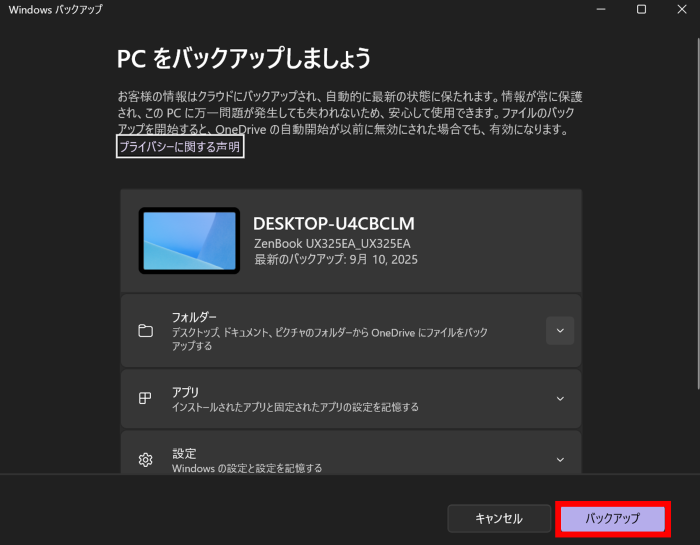Click the Windows バックアップ title bar text

(x=55, y=9)
